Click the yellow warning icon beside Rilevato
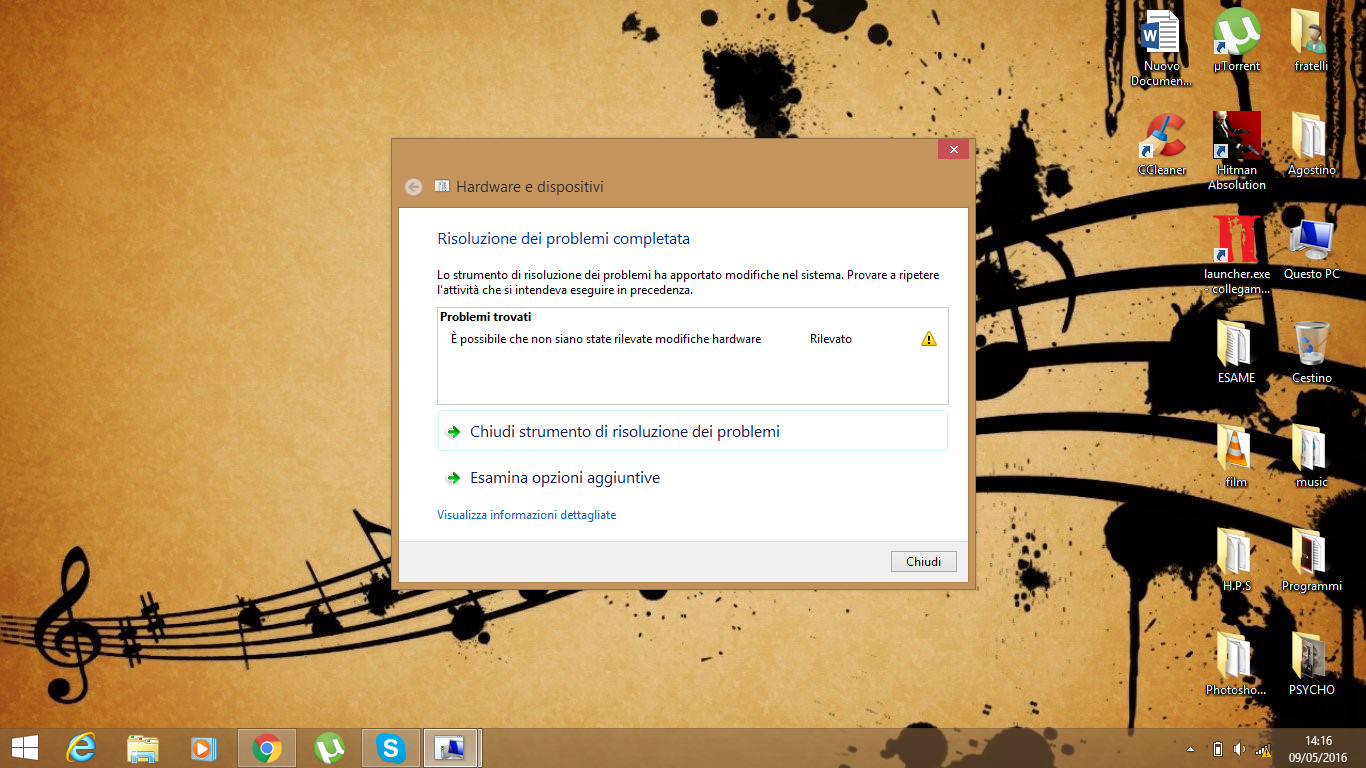1366x768 pixels. coord(928,339)
